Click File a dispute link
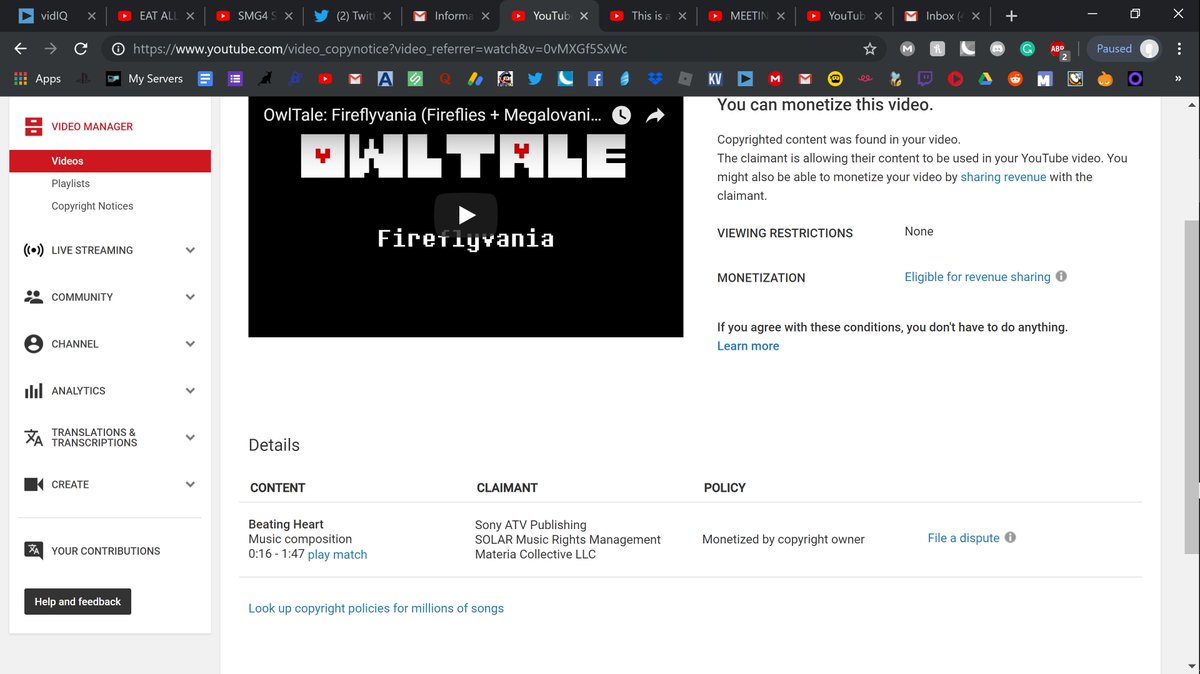 [x=963, y=538]
